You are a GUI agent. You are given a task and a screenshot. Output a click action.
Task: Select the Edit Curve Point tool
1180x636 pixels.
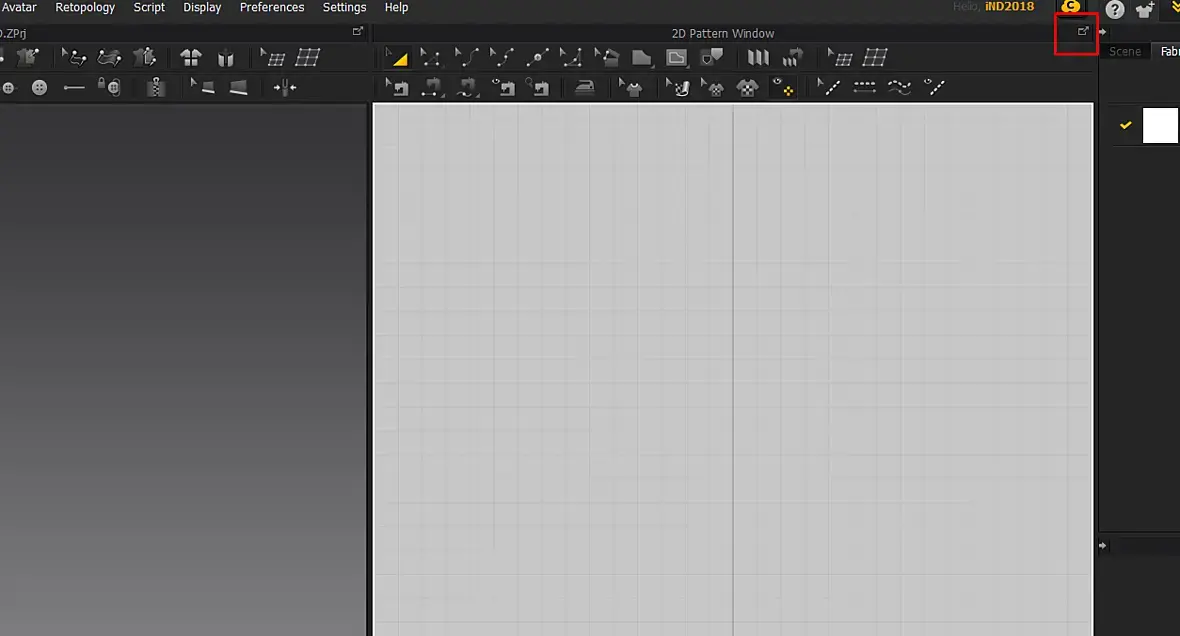pos(501,57)
